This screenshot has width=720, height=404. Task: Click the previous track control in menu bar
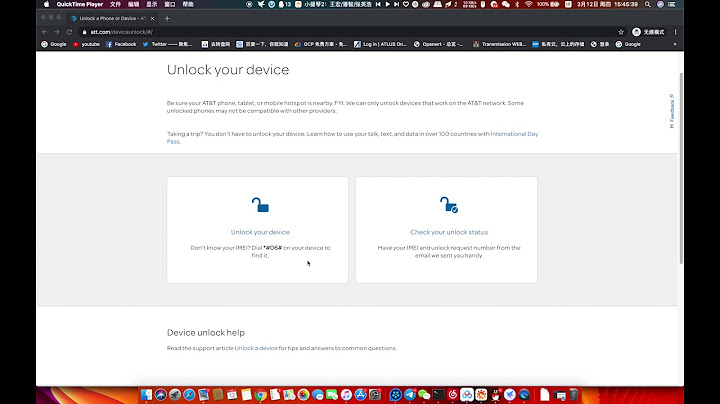point(378,4)
